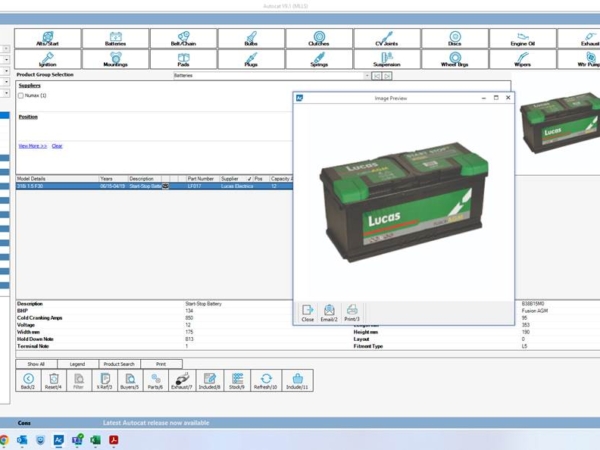Click the Supplier column header
Screen dimensions: 600x450
click(233, 179)
